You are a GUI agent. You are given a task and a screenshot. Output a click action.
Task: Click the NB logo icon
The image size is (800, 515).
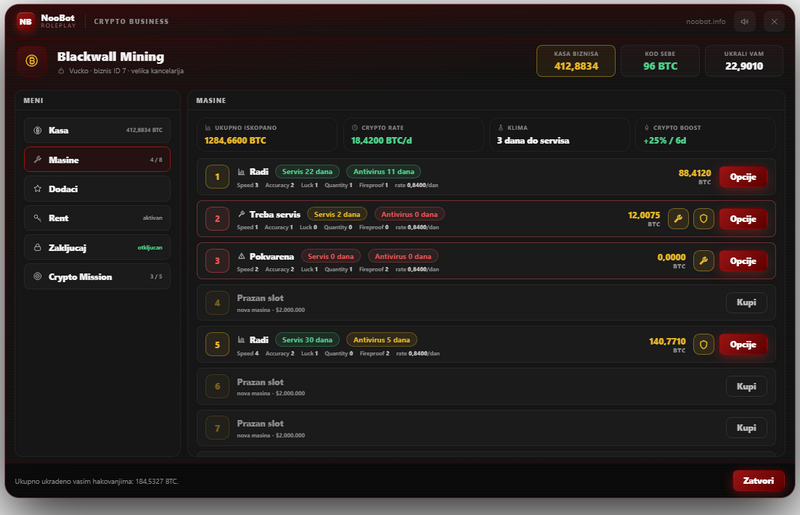tap(26, 21)
